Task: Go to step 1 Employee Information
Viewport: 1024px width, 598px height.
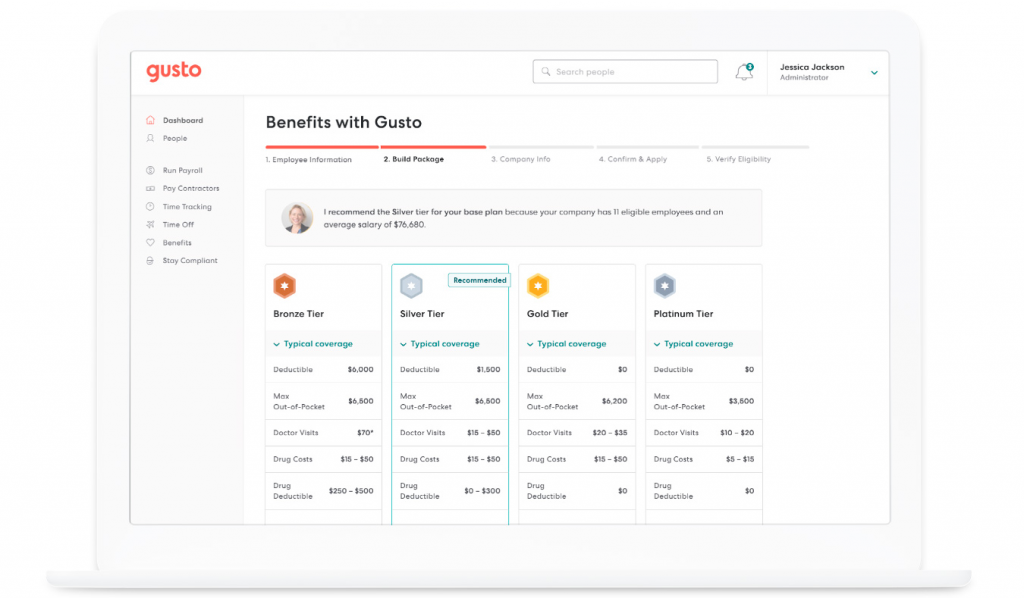Action: pyautogui.click(x=309, y=160)
